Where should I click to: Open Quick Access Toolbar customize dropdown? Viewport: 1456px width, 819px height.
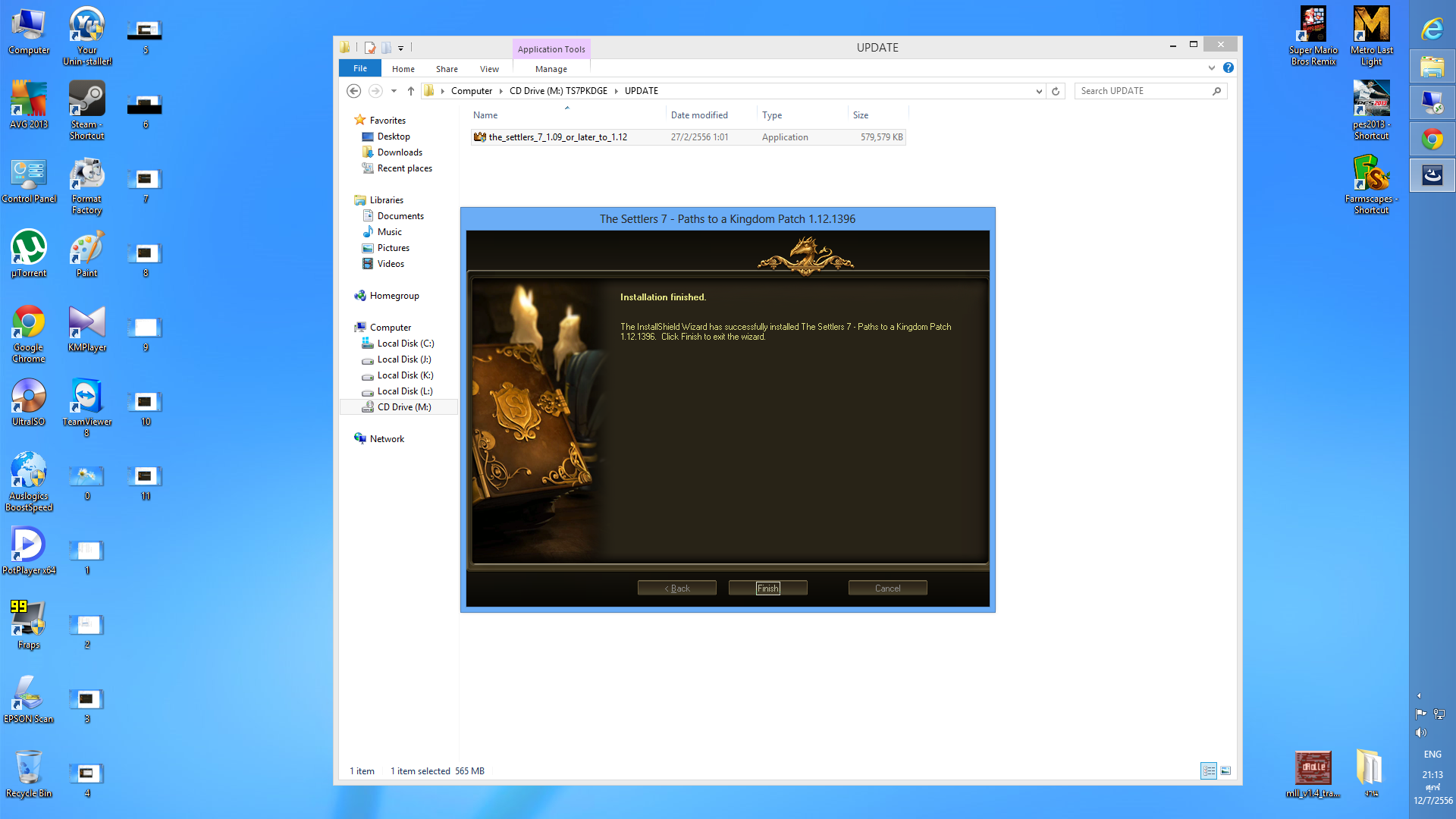pos(400,48)
